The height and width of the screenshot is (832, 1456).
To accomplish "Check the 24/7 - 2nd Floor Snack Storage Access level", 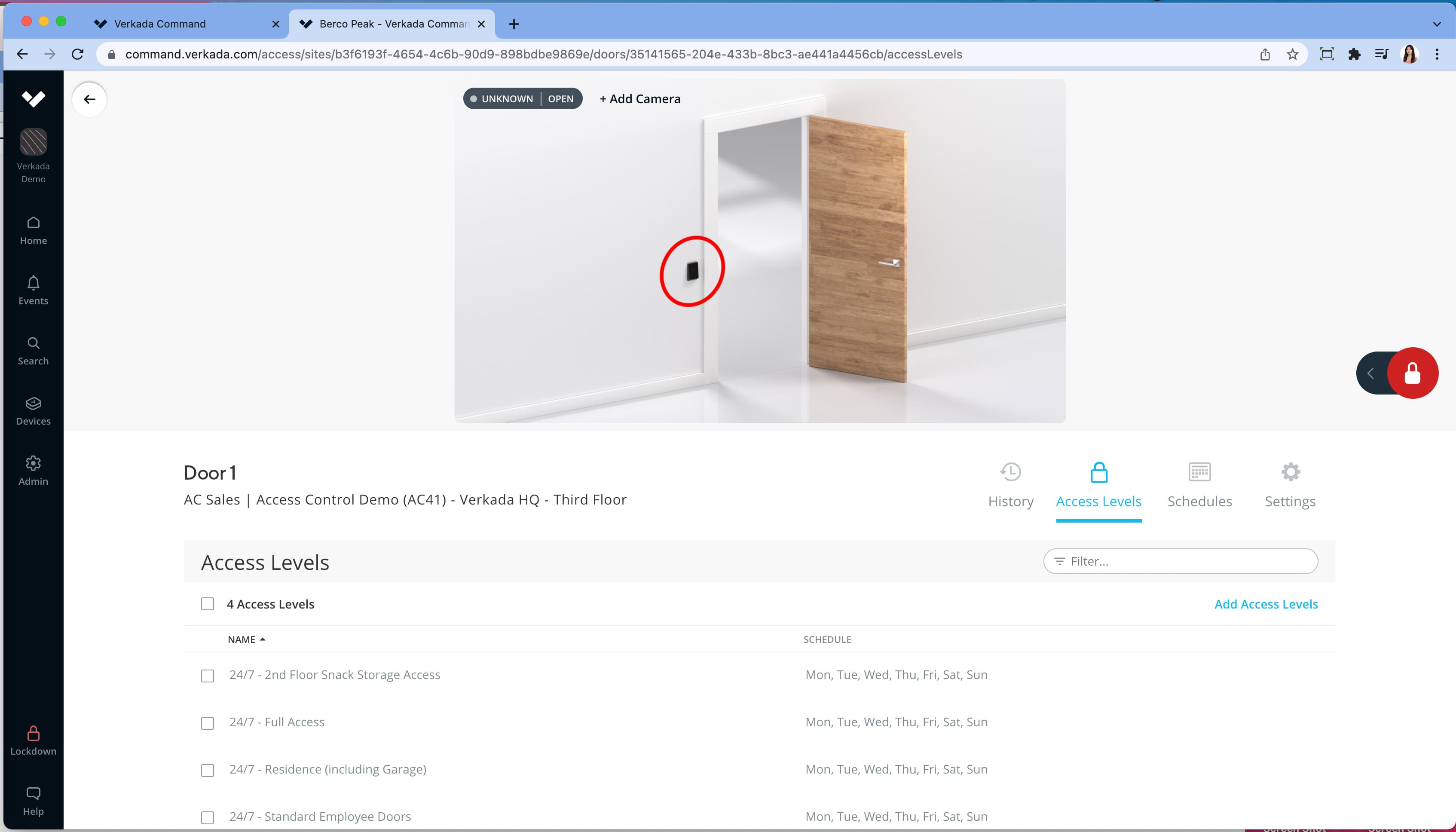I will 208,676.
